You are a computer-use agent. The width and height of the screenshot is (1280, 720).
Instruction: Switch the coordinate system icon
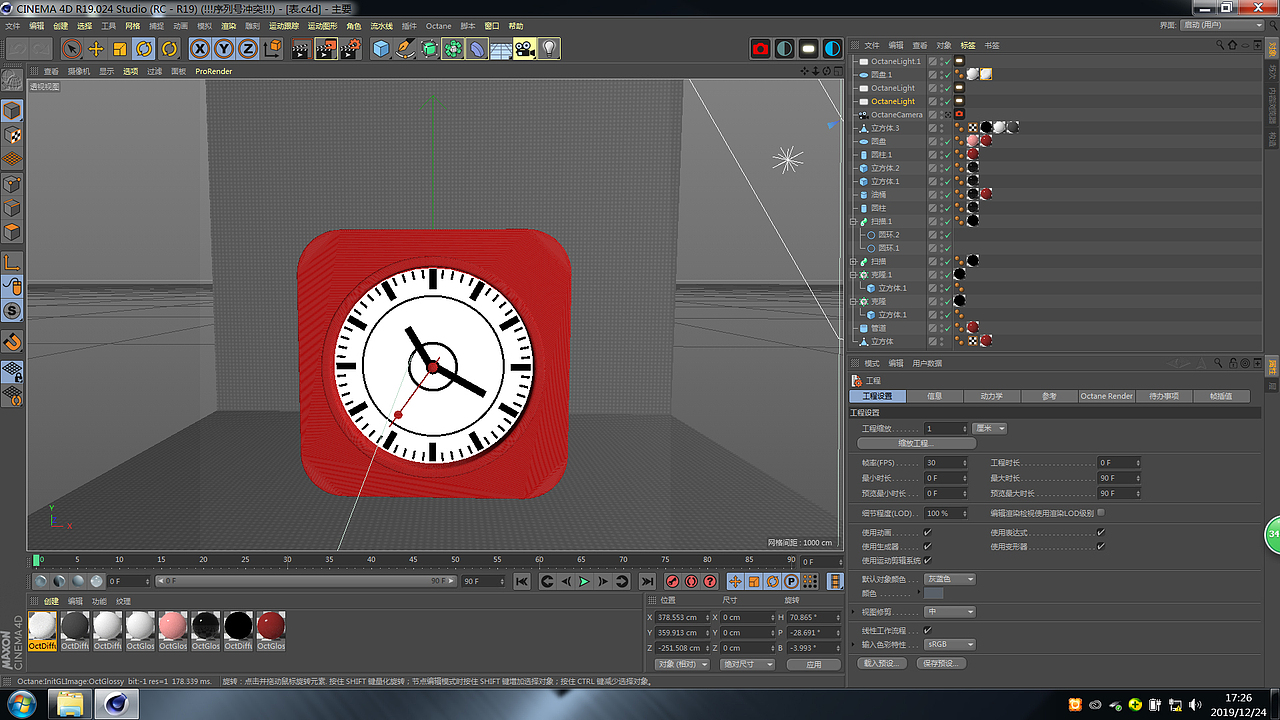coord(272,48)
